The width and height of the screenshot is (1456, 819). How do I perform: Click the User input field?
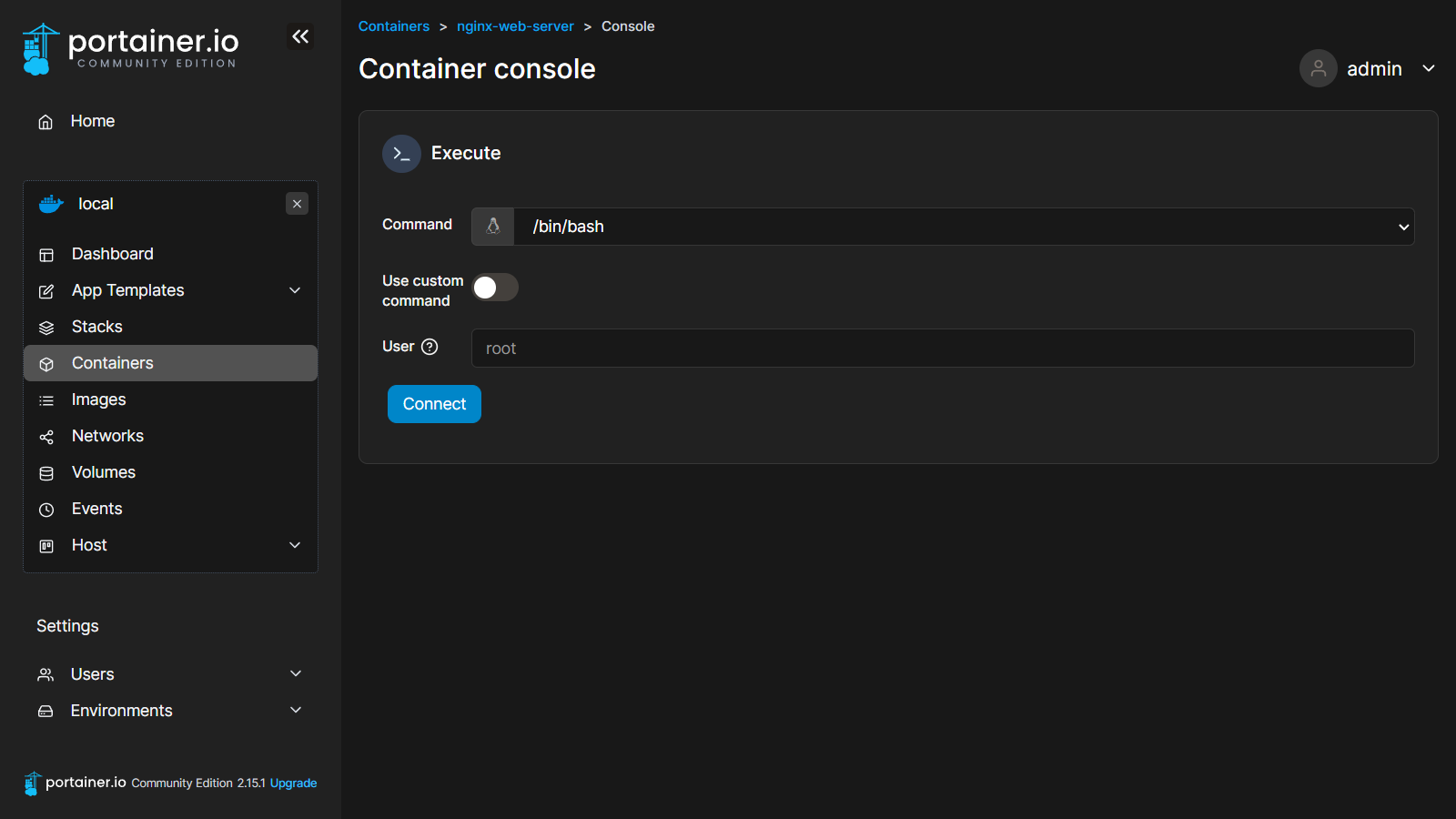click(x=942, y=349)
